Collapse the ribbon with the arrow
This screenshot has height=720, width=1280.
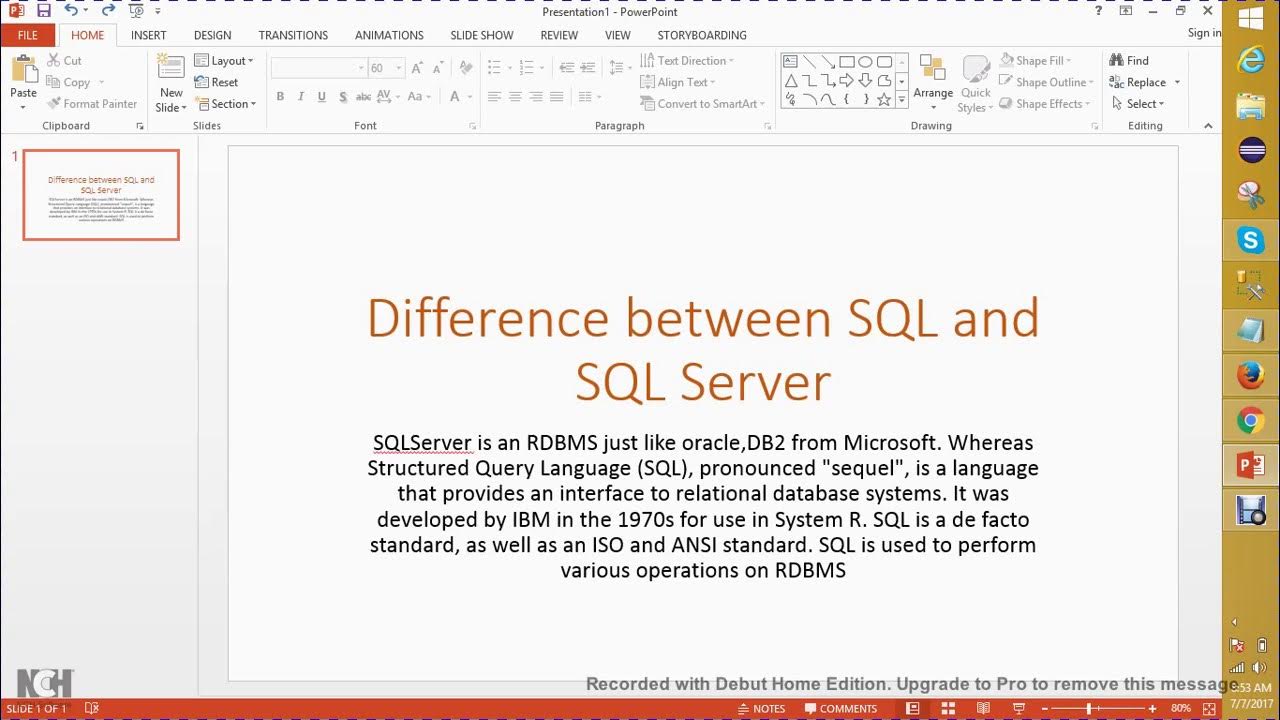click(1208, 126)
